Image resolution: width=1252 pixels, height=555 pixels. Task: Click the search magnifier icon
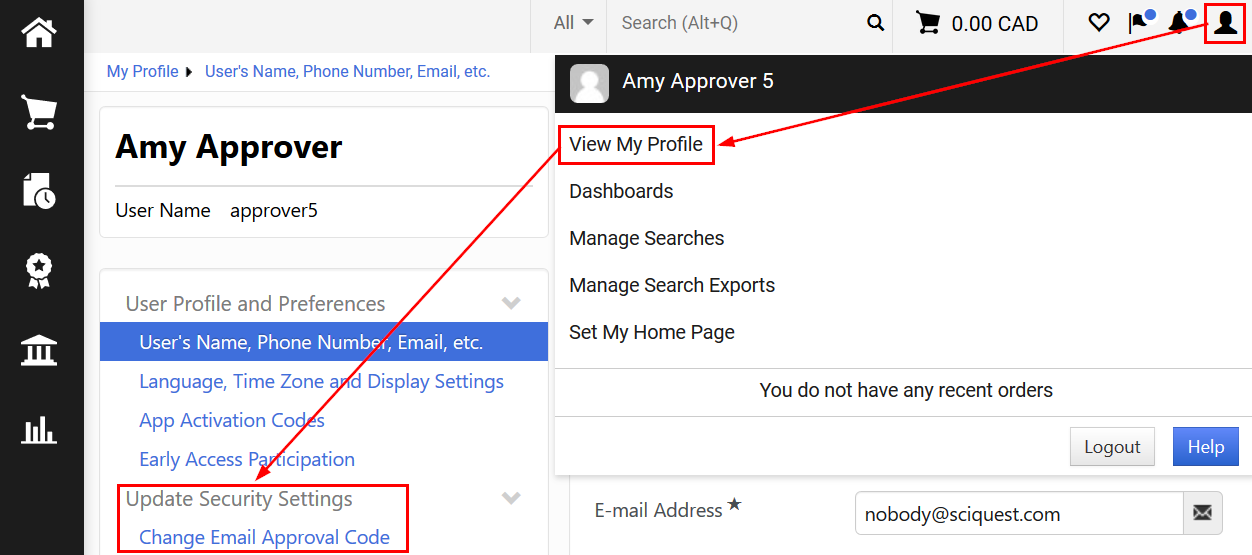[875, 23]
